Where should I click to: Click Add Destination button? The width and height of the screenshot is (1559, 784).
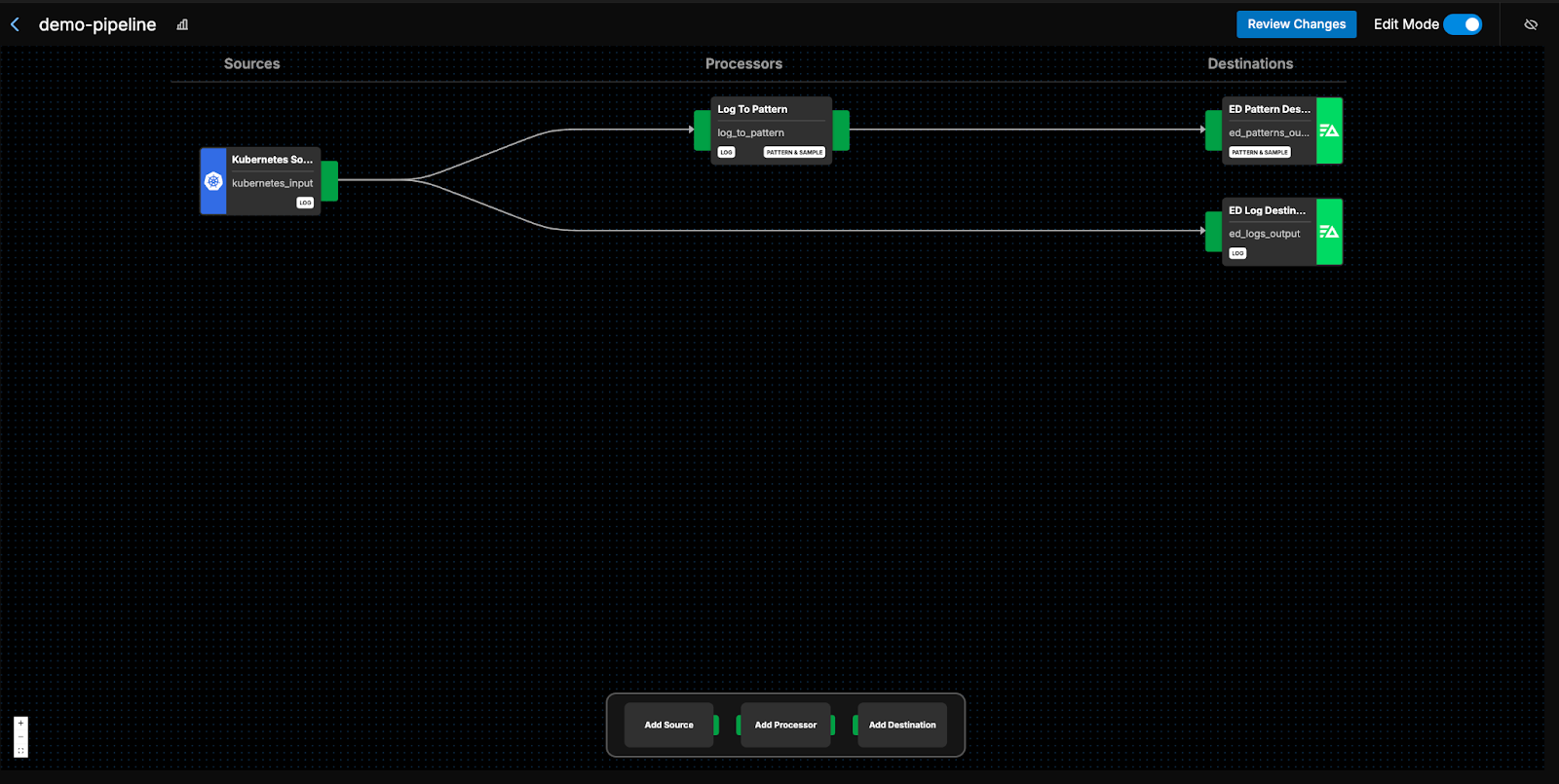coord(902,725)
